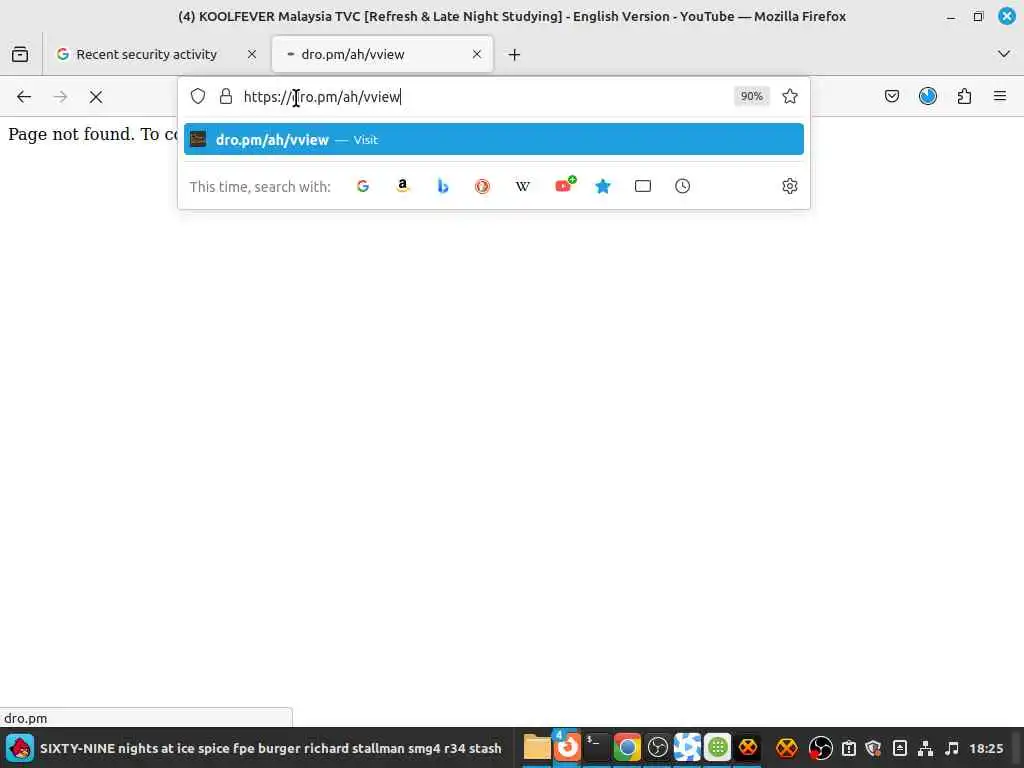The image size is (1024, 768).
Task: Open Firefox View icon left of tabs
Action: (x=20, y=54)
